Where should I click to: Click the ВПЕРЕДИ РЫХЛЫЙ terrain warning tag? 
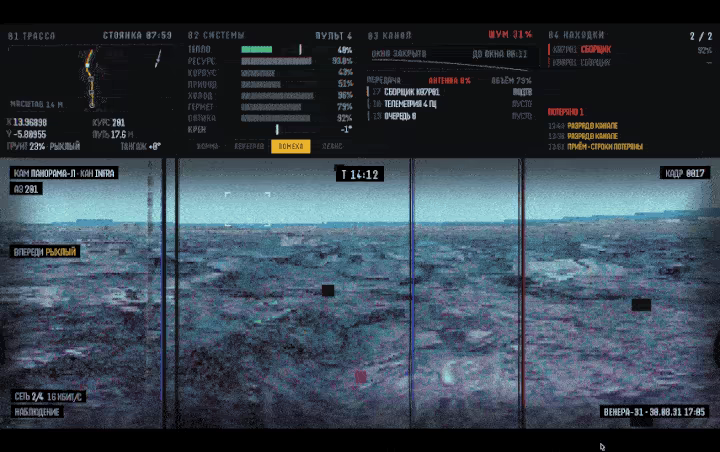click(x=45, y=252)
